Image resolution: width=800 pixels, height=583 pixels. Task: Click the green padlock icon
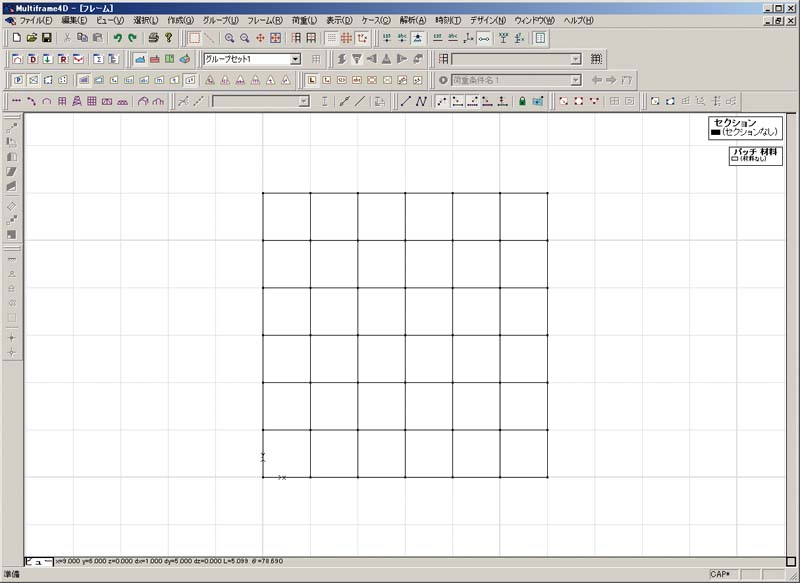tap(522, 101)
